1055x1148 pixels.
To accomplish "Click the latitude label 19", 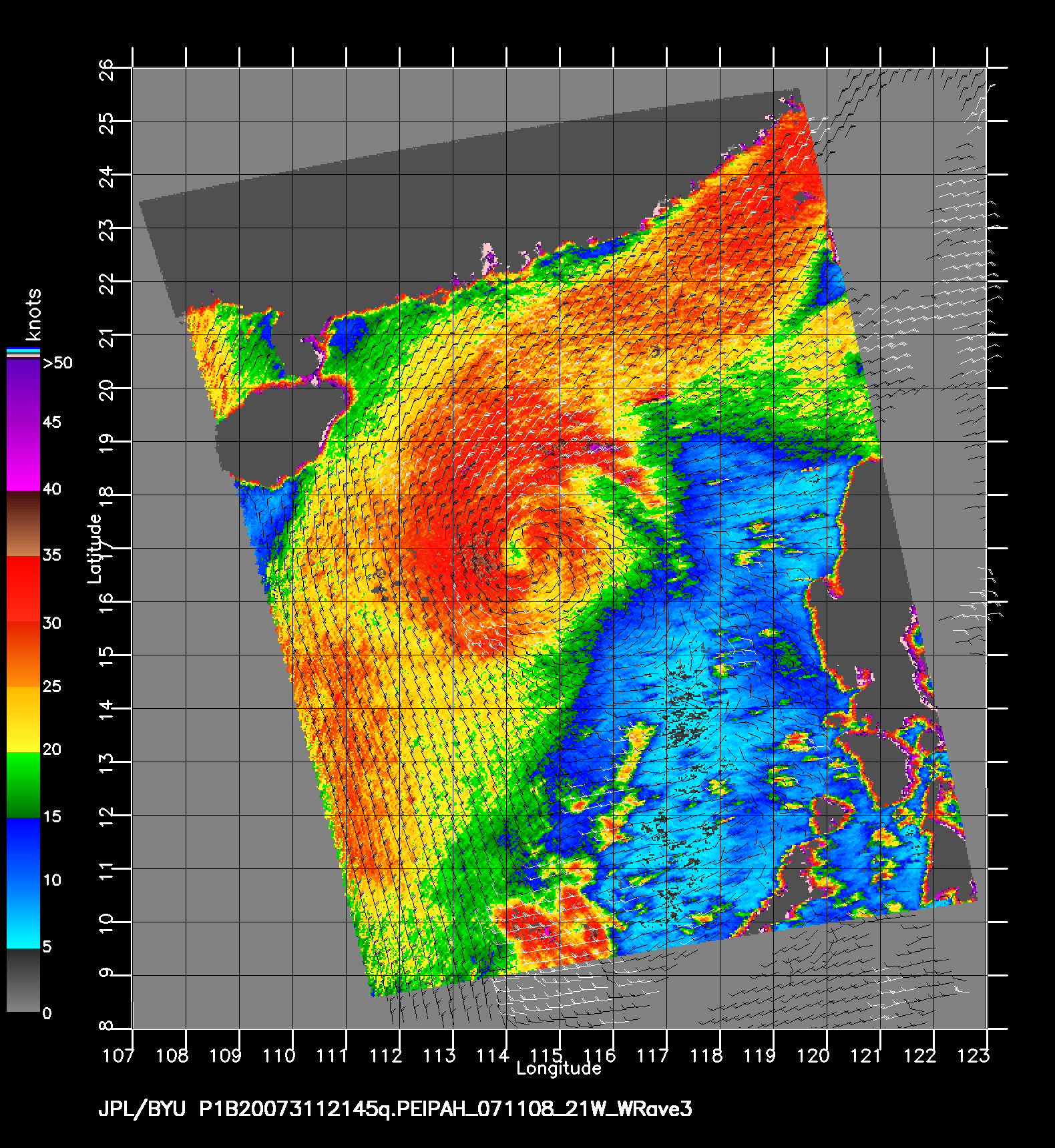I will click(107, 443).
